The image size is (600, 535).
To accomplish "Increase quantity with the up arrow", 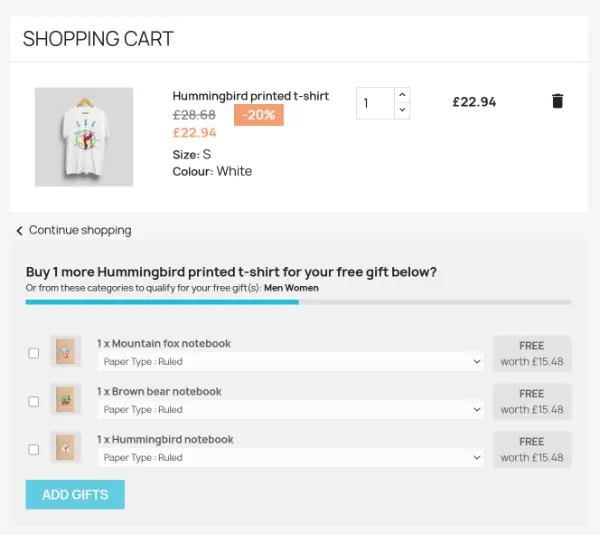I will click(x=402, y=95).
